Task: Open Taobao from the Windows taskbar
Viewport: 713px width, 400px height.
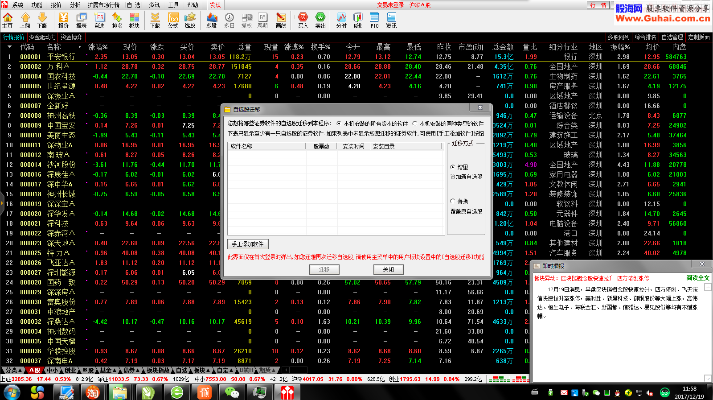Action: (x=93, y=392)
